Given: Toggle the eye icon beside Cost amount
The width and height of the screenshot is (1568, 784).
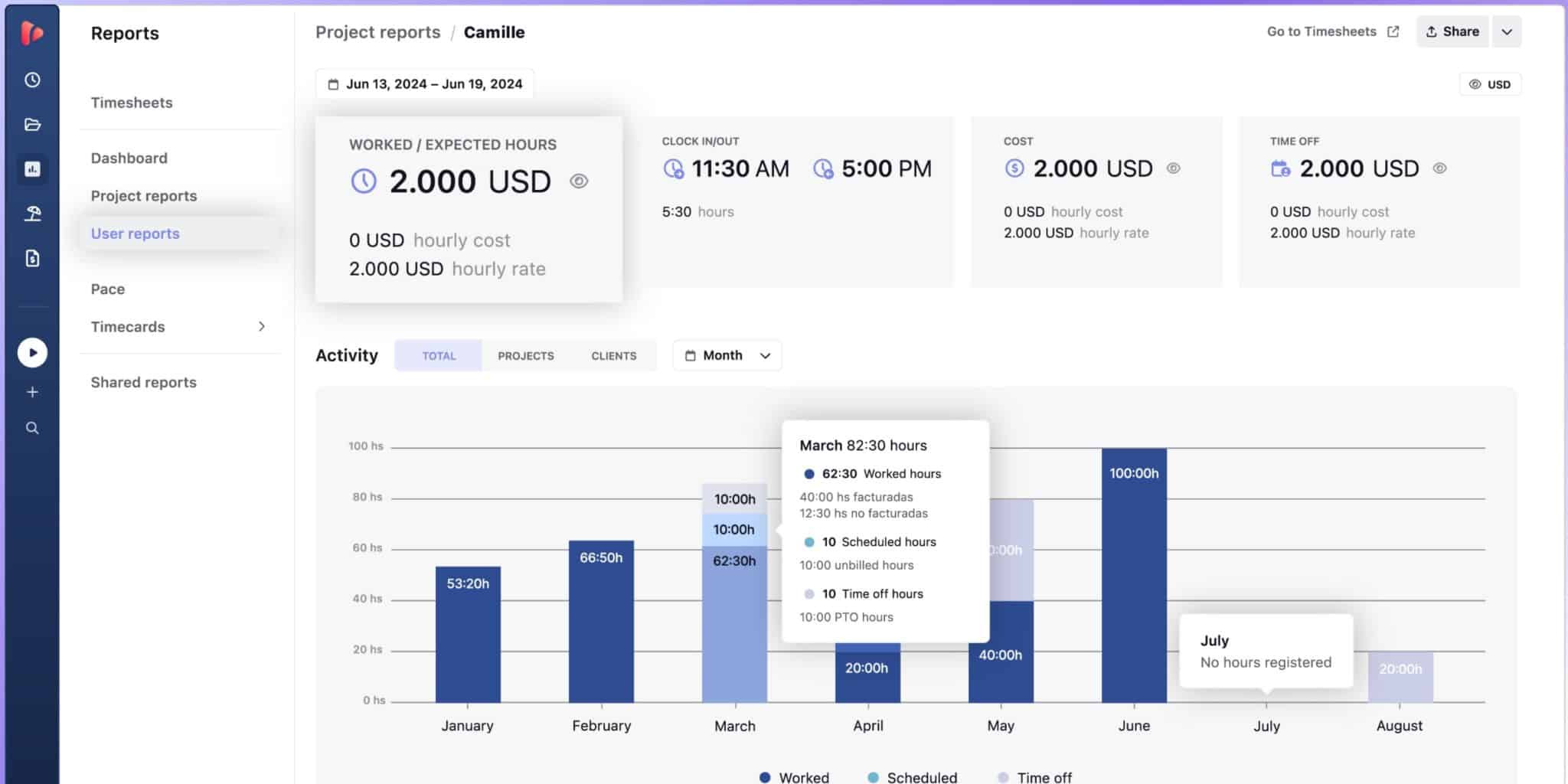Looking at the screenshot, I should tap(1173, 168).
